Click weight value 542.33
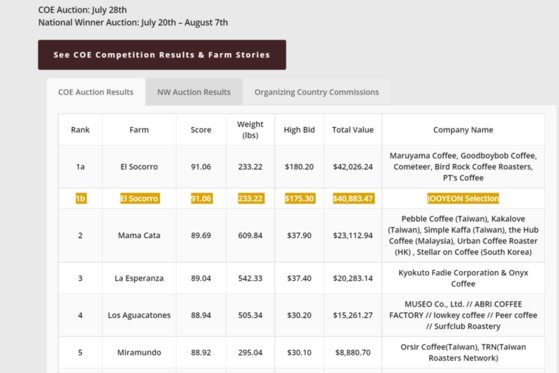Screen dimensions: 559x373 (250, 278)
